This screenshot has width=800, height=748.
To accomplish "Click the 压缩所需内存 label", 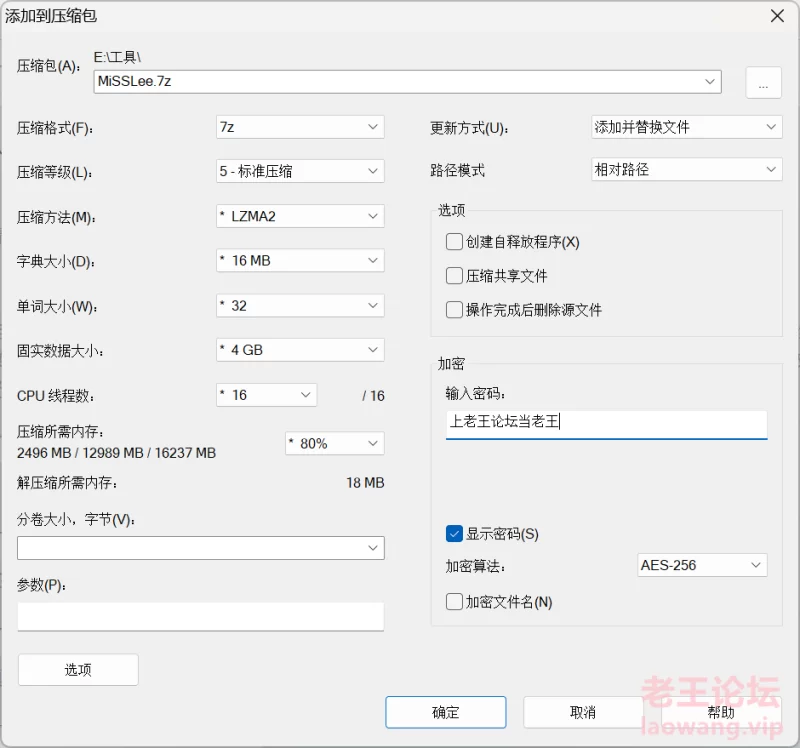I will point(60,432).
